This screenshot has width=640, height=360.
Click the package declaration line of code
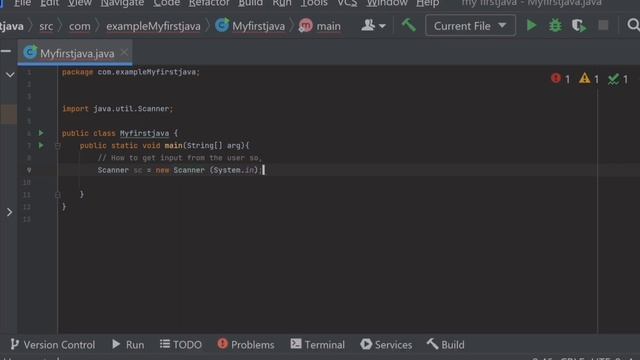pos(131,72)
